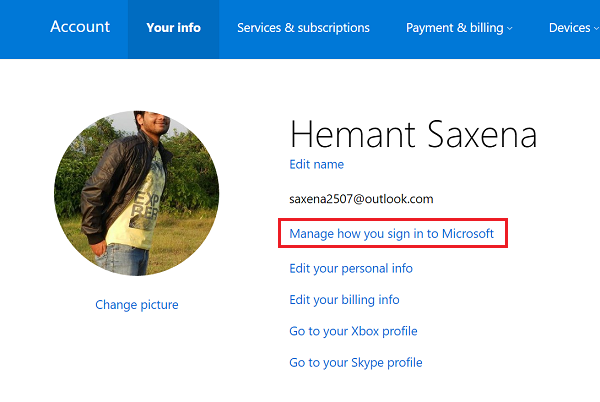Expand the chevron beside Devices
Viewport: 600px width, 402px height.
pos(595,29)
